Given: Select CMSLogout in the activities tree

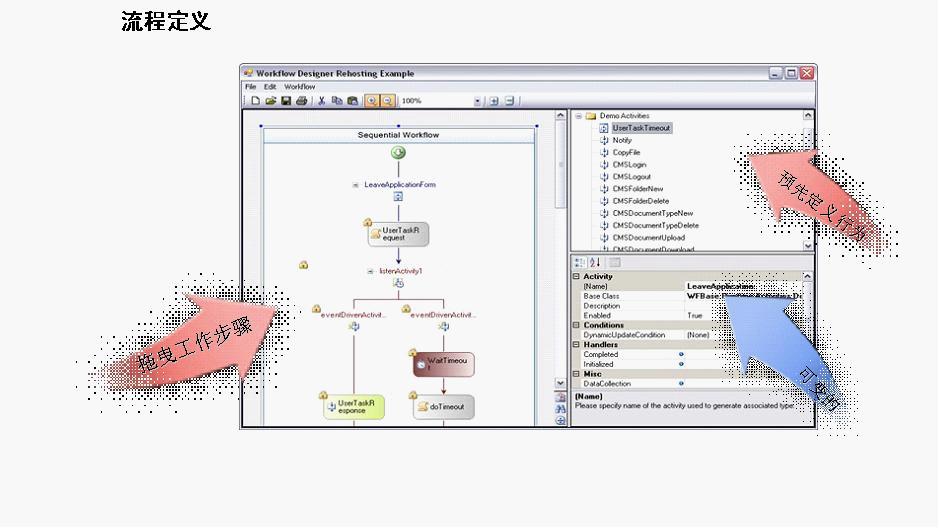Looking at the screenshot, I should 631,177.
